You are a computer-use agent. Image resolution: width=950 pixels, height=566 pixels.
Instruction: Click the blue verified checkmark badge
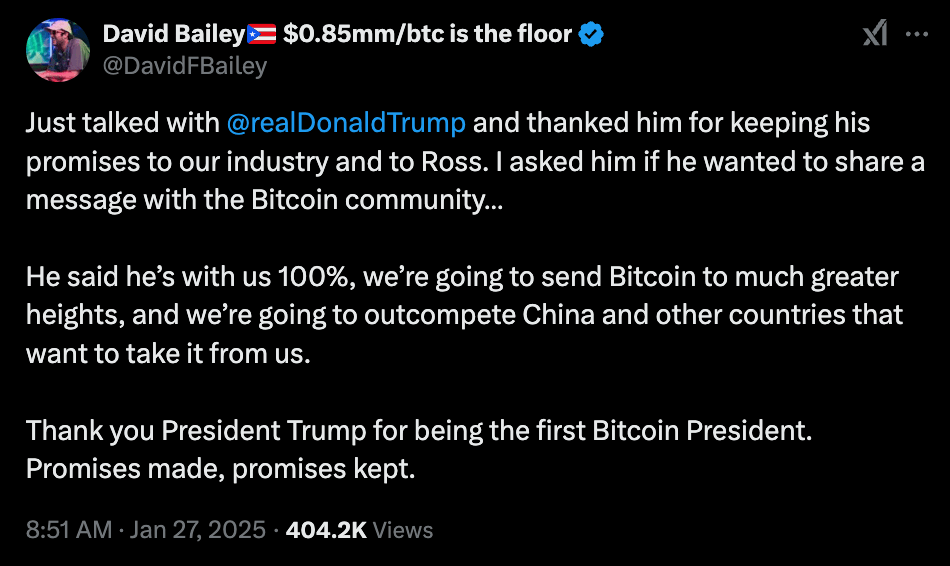coord(592,35)
